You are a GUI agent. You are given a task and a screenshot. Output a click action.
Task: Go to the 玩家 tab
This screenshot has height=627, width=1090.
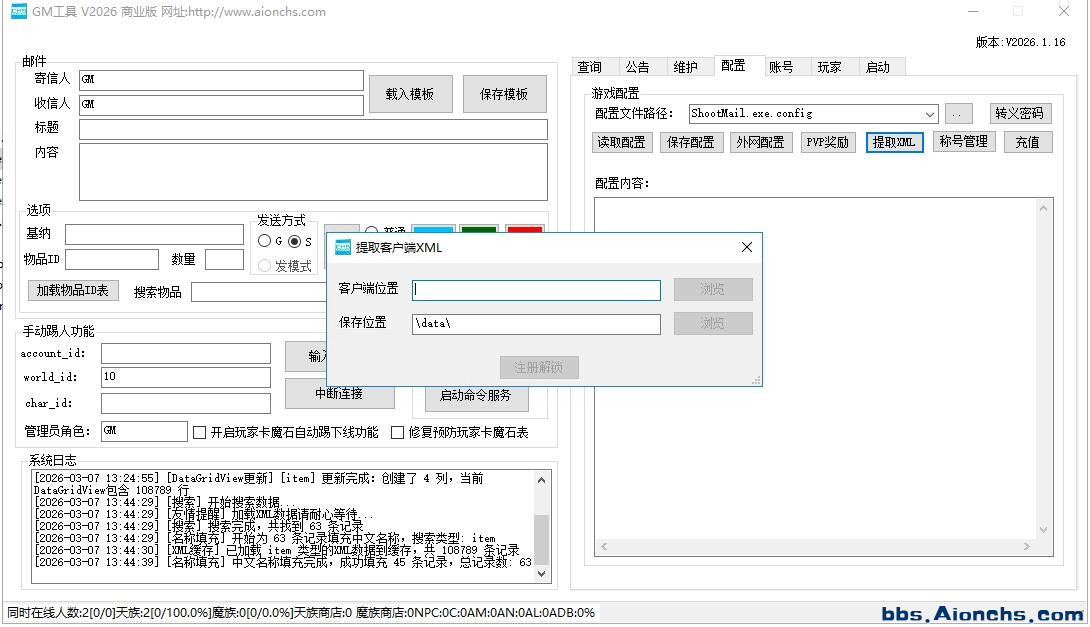pos(829,67)
